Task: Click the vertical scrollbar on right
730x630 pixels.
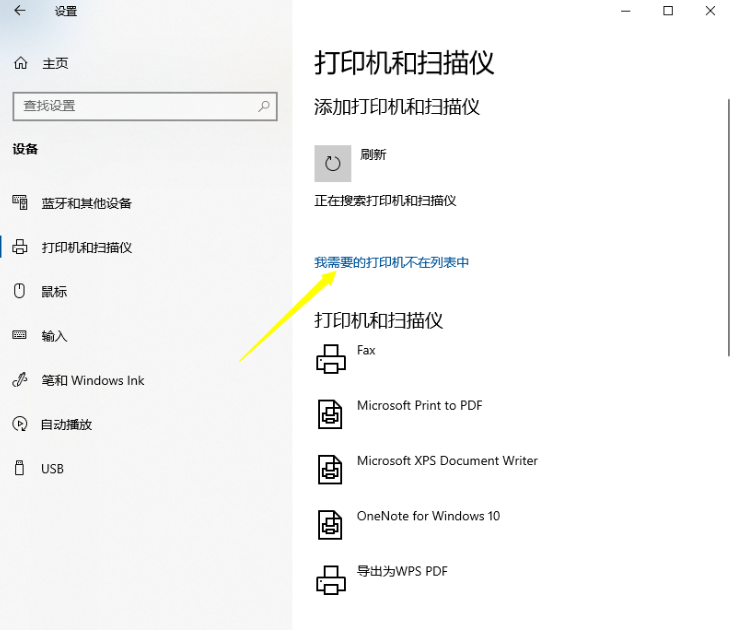Action: 727,230
